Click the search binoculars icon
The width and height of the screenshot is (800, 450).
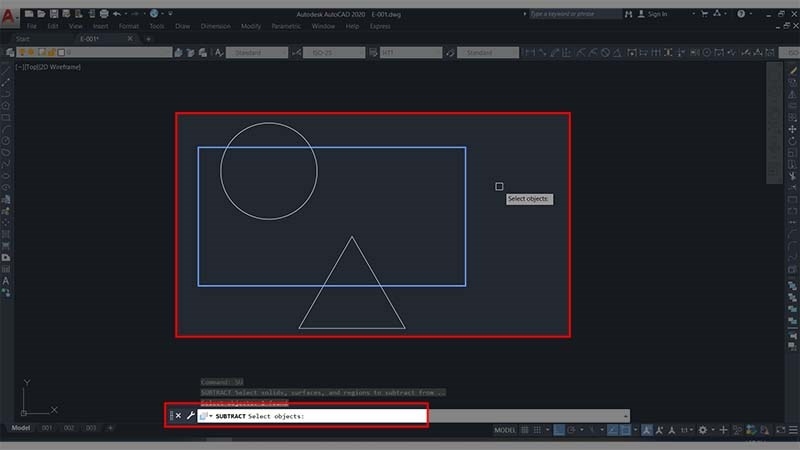click(628, 14)
